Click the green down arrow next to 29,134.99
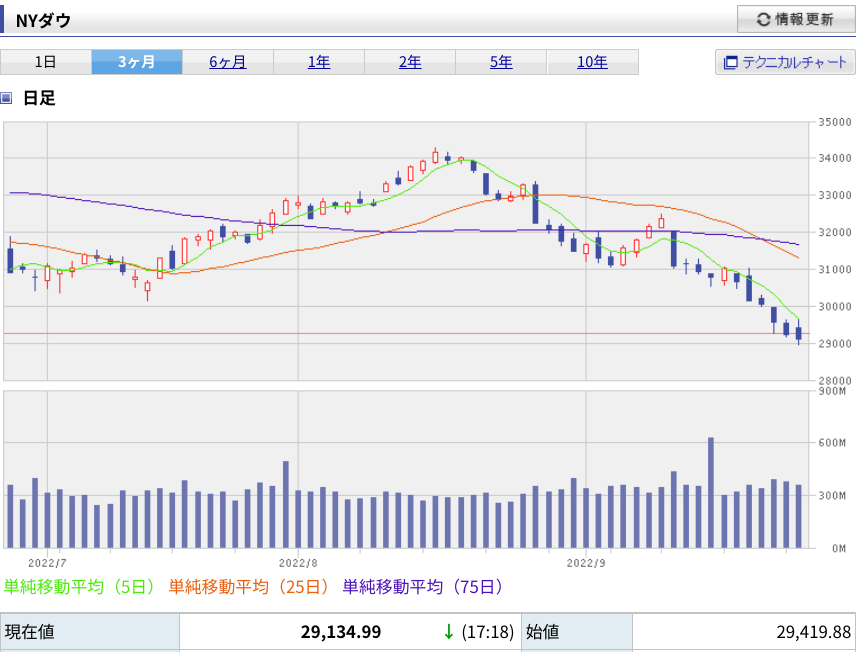This screenshot has width=860, height=652. tap(449, 632)
